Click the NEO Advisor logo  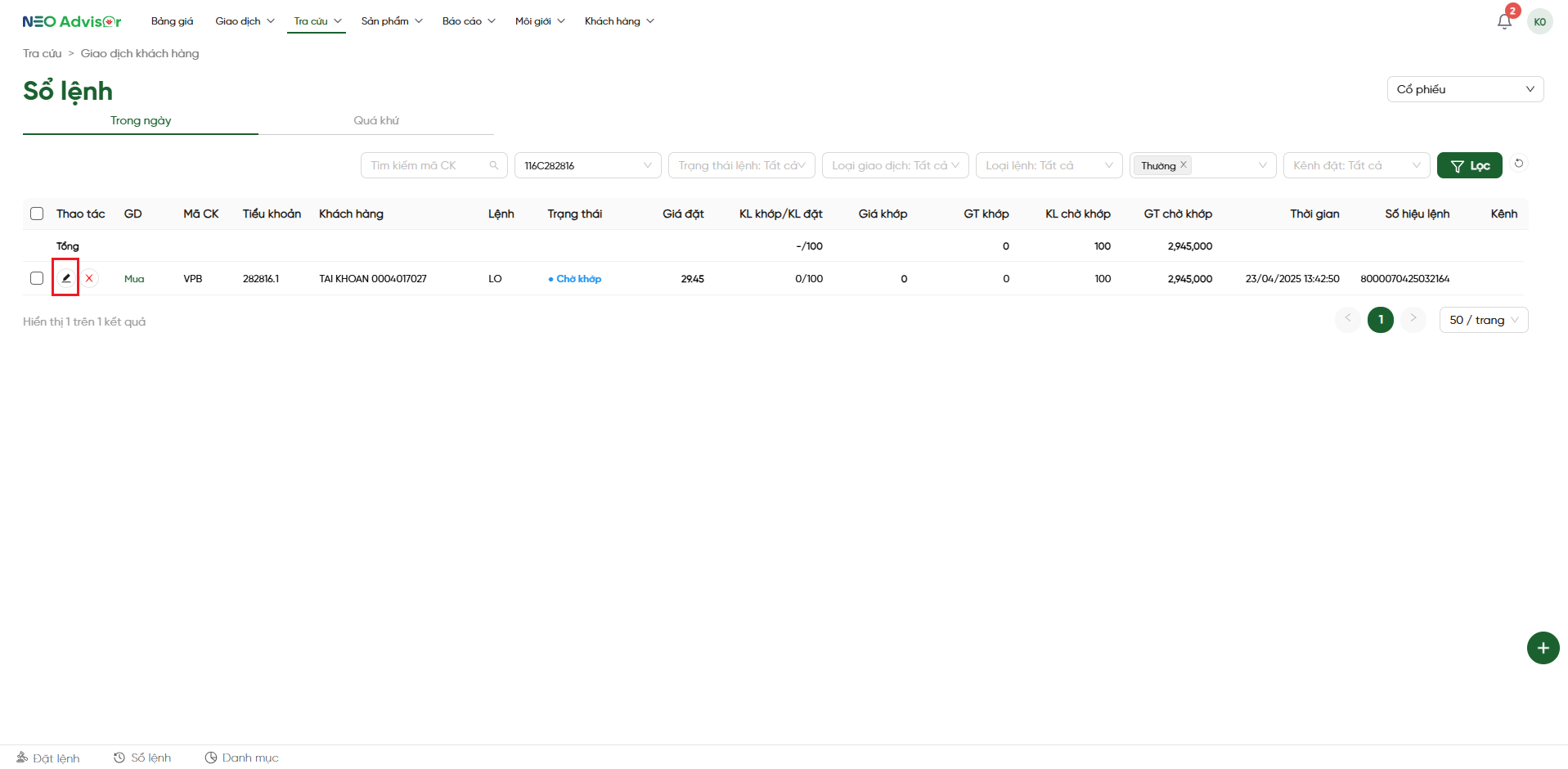(x=72, y=21)
